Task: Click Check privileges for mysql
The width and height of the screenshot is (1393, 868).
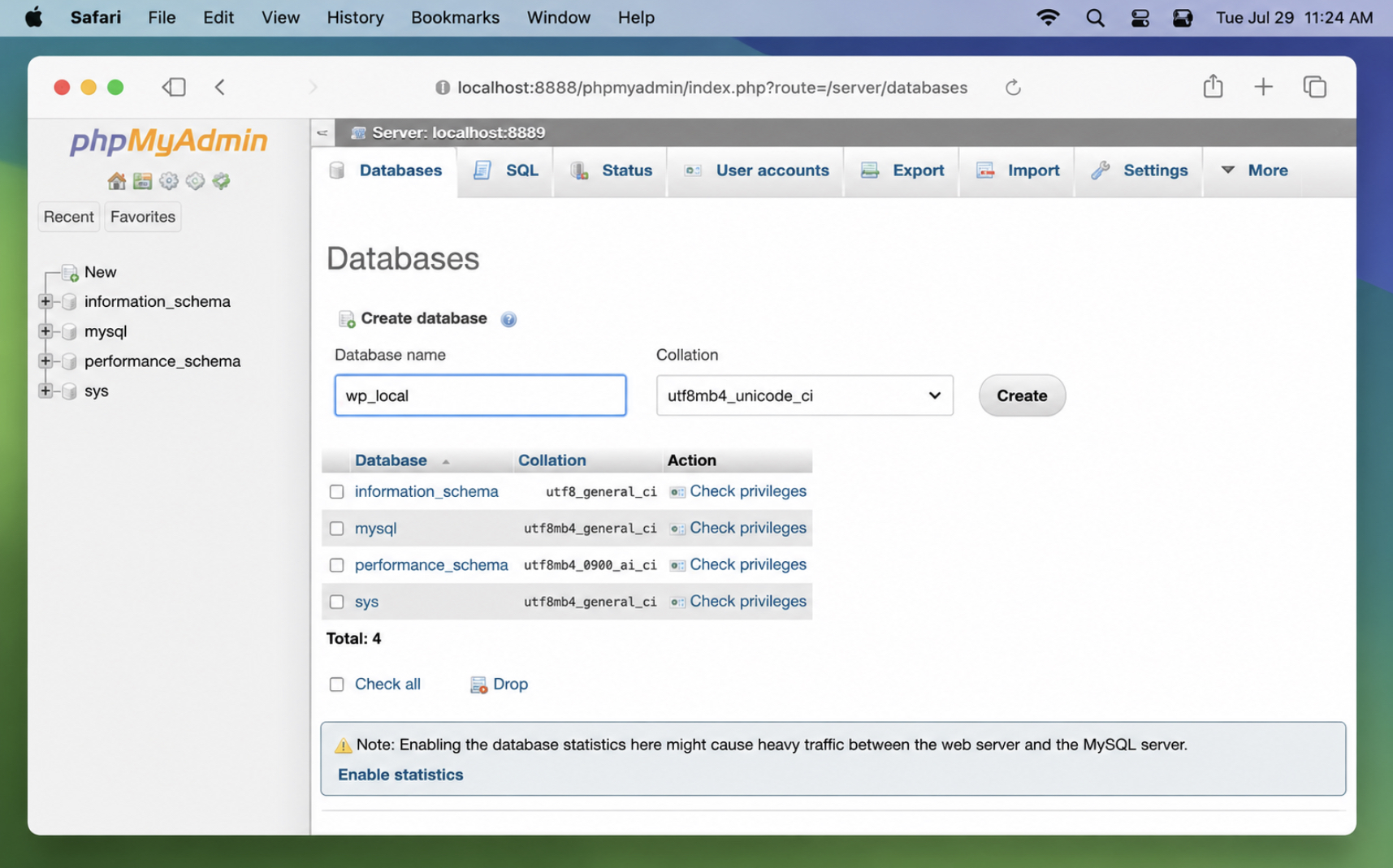Action: (748, 528)
